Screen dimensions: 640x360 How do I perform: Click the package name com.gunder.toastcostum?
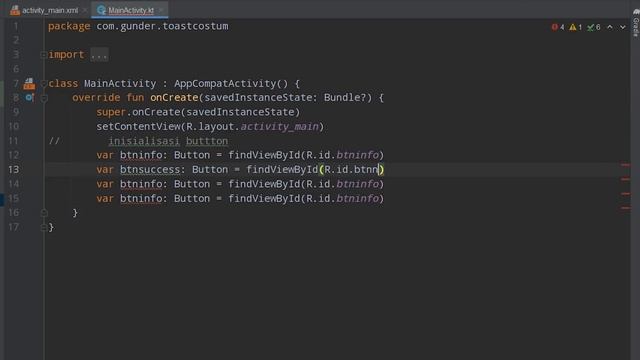point(162,26)
